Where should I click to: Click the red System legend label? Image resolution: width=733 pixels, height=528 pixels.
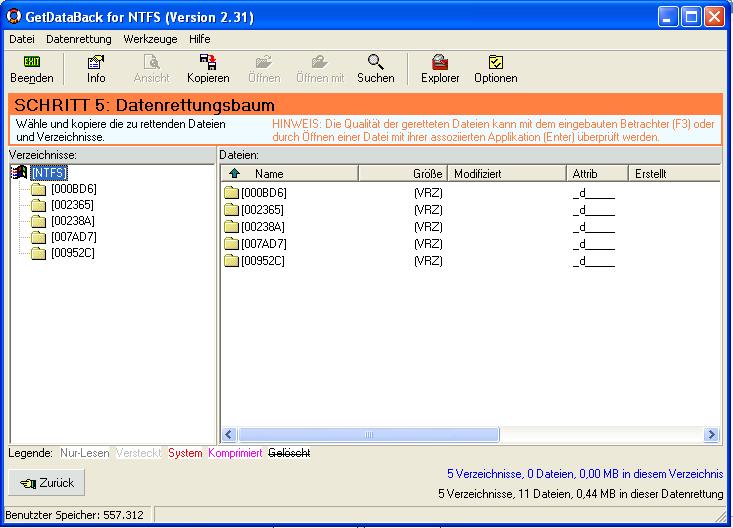[x=185, y=453]
